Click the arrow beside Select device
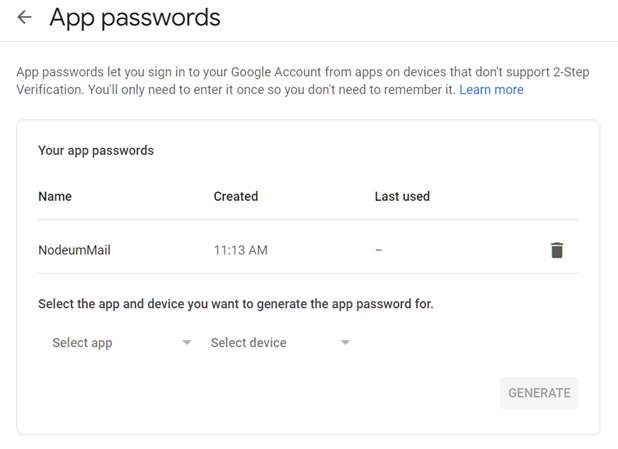This screenshot has height=449, width=618. tap(345, 343)
